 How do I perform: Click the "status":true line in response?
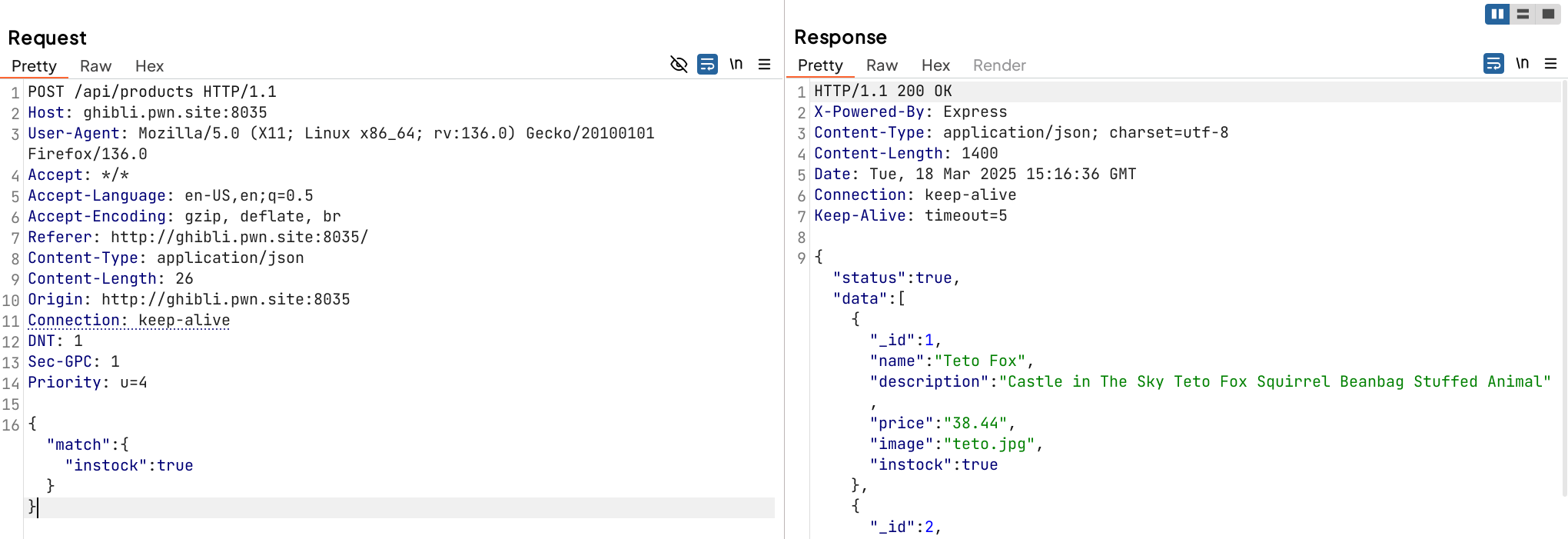pyautogui.click(x=897, y=278)
